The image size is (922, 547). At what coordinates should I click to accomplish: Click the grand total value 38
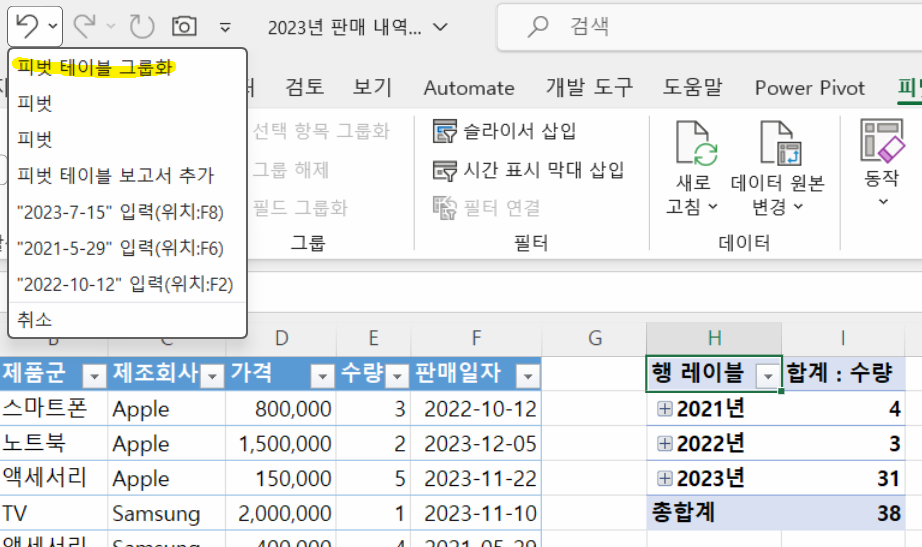(x=843, y=513)
